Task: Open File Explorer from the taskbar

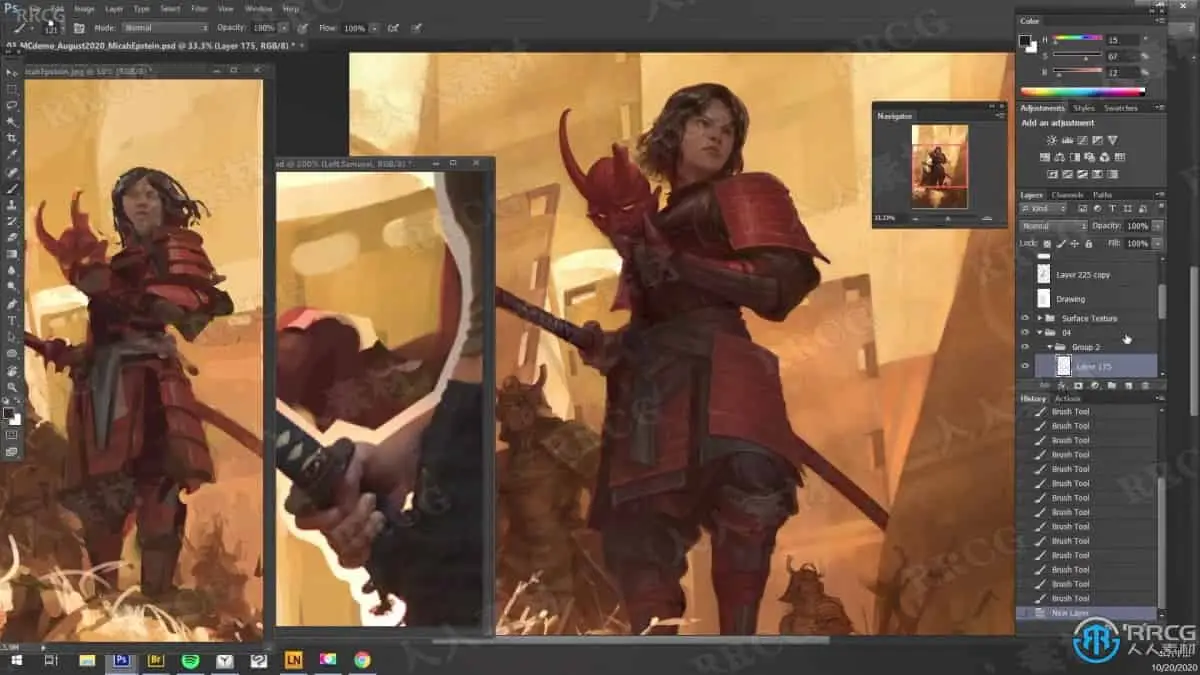Action: [87, 660]
